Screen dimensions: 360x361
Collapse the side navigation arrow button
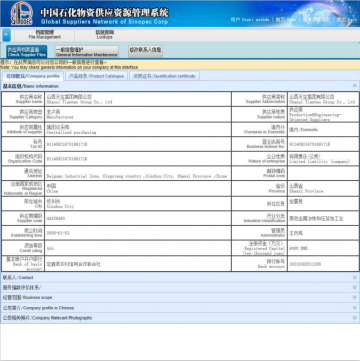click(6, 35)
